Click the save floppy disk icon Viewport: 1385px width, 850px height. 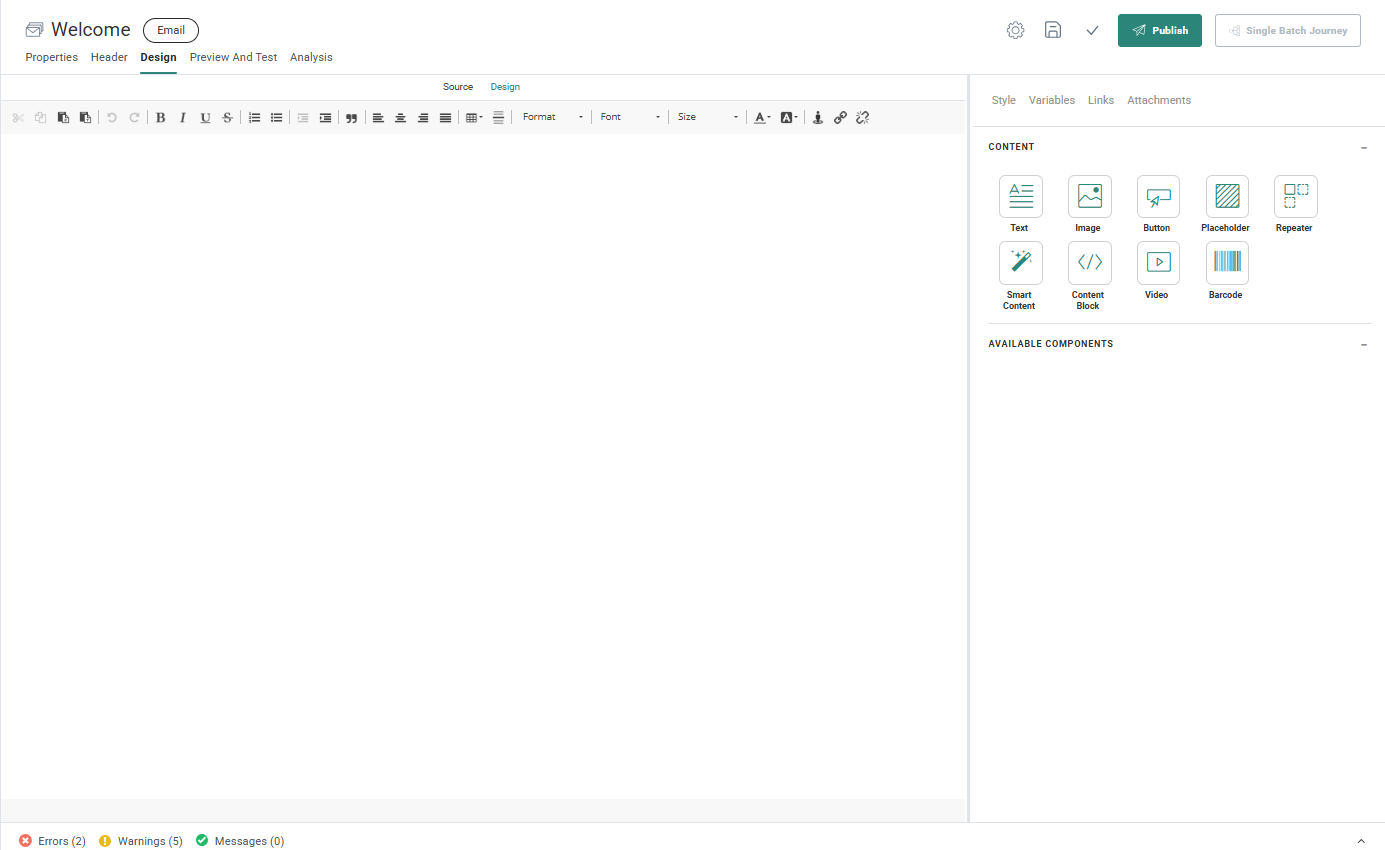pyautogui.click(x=1053, y=30)
